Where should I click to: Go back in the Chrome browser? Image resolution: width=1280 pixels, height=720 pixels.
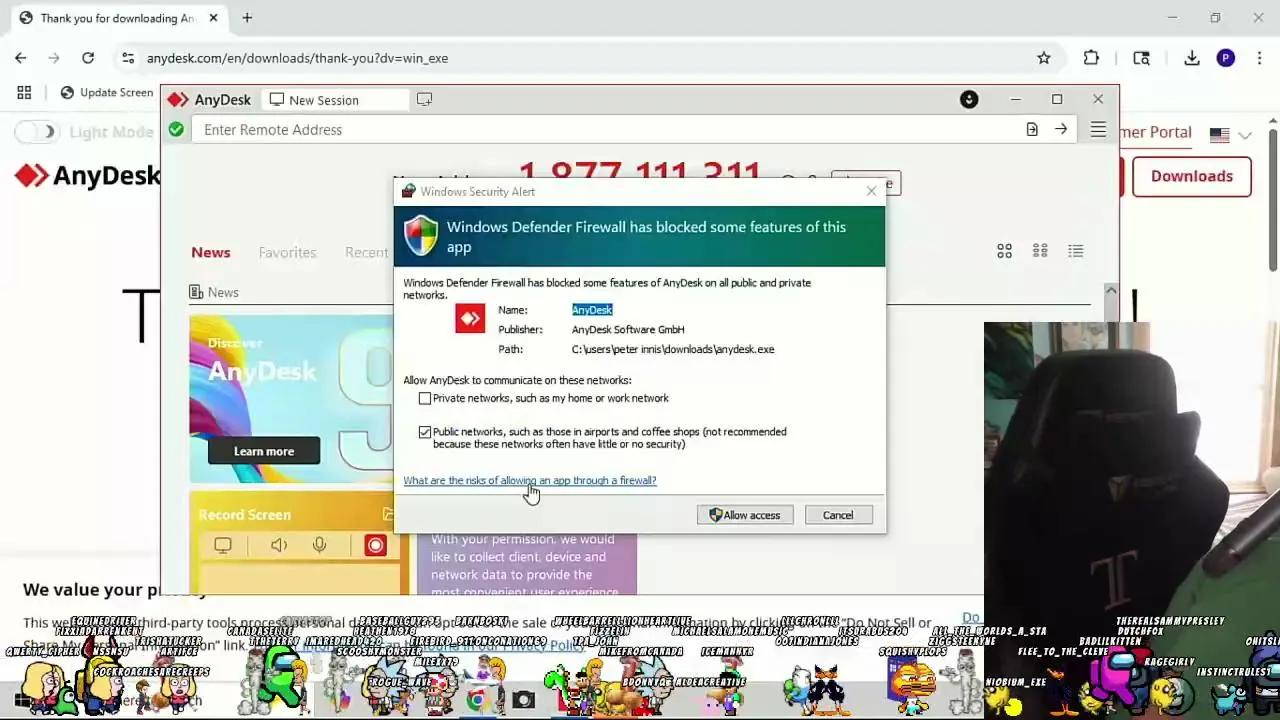21,58
